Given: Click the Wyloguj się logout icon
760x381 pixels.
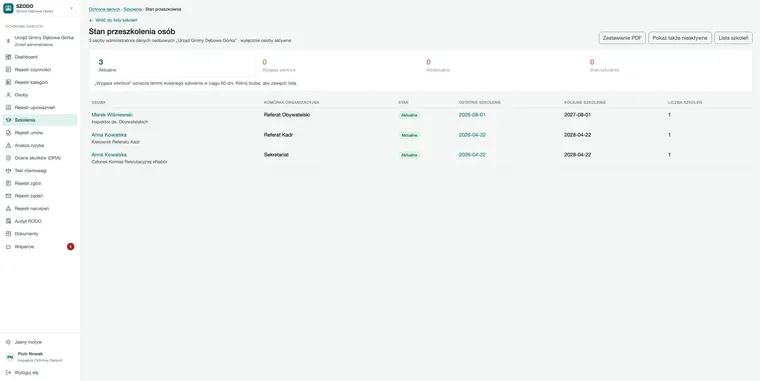Looking at the screenshot, I should point(8,372).
